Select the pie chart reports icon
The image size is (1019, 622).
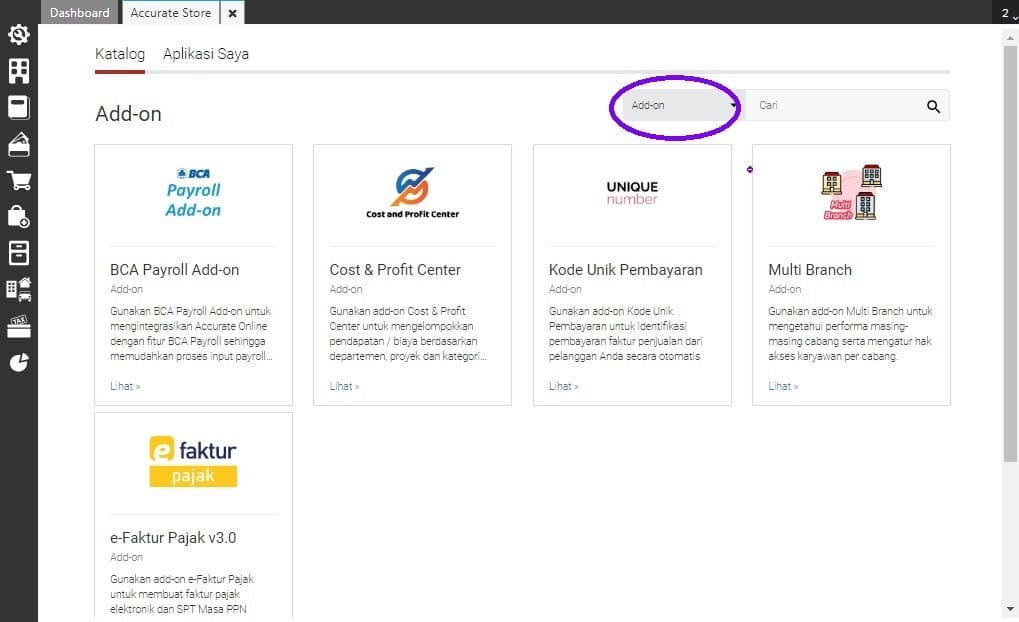18,362
